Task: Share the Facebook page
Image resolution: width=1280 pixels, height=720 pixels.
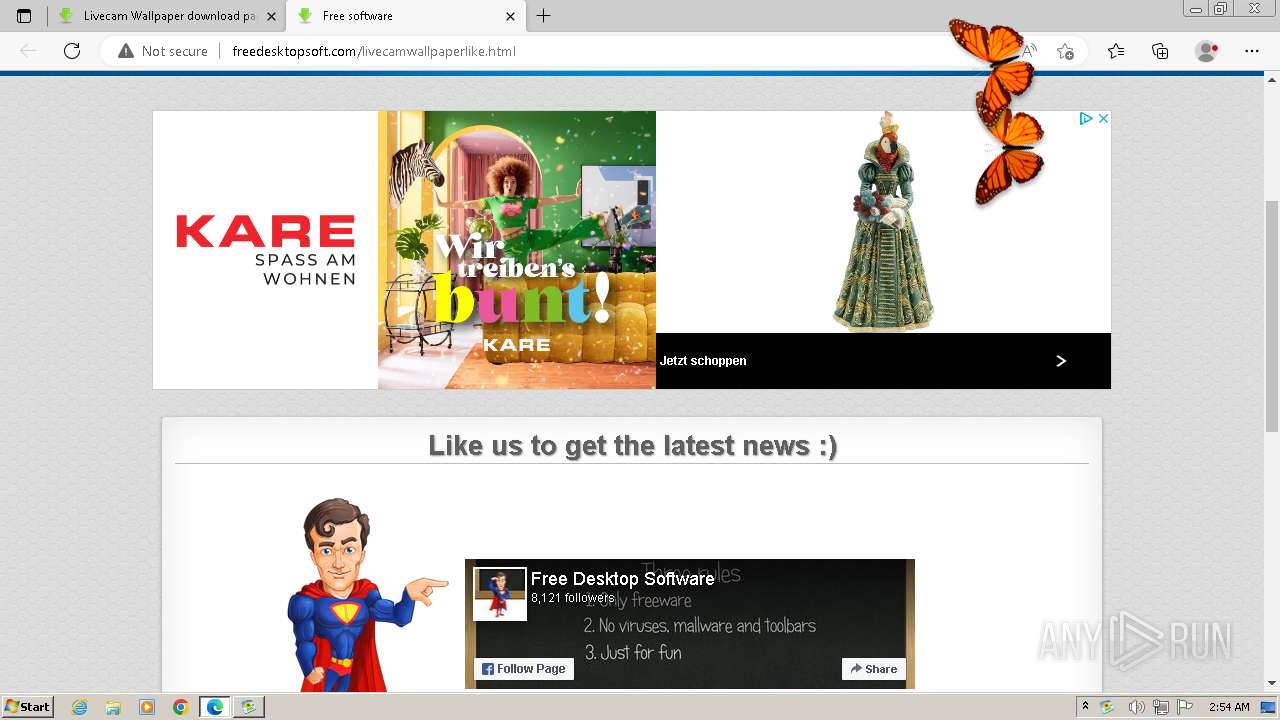Action: [x=874, y=669]
